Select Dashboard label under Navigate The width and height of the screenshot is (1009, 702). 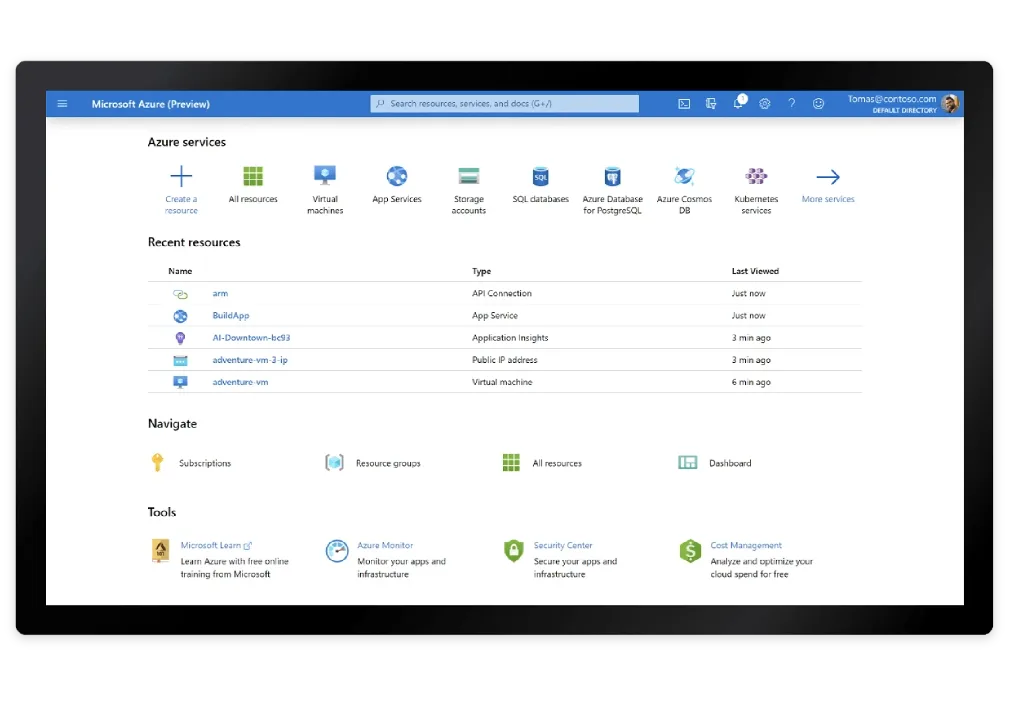730,463
